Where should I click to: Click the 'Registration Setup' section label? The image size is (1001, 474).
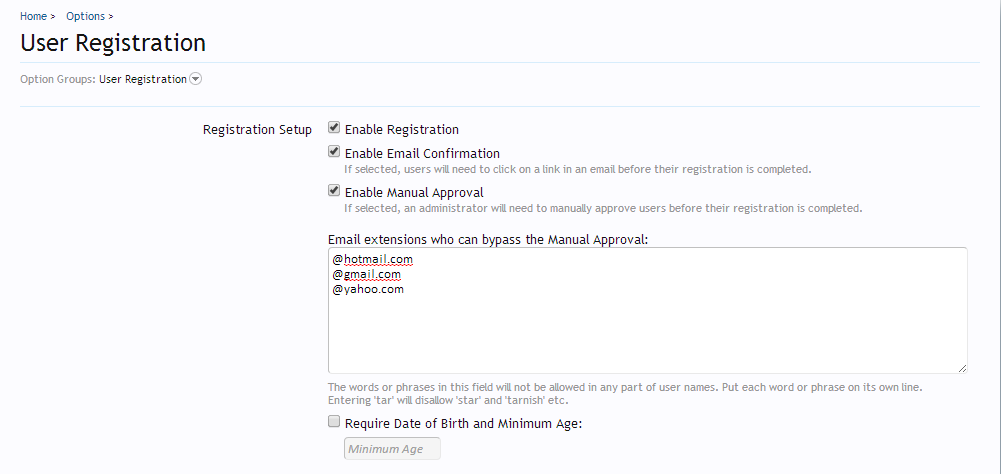257,130
